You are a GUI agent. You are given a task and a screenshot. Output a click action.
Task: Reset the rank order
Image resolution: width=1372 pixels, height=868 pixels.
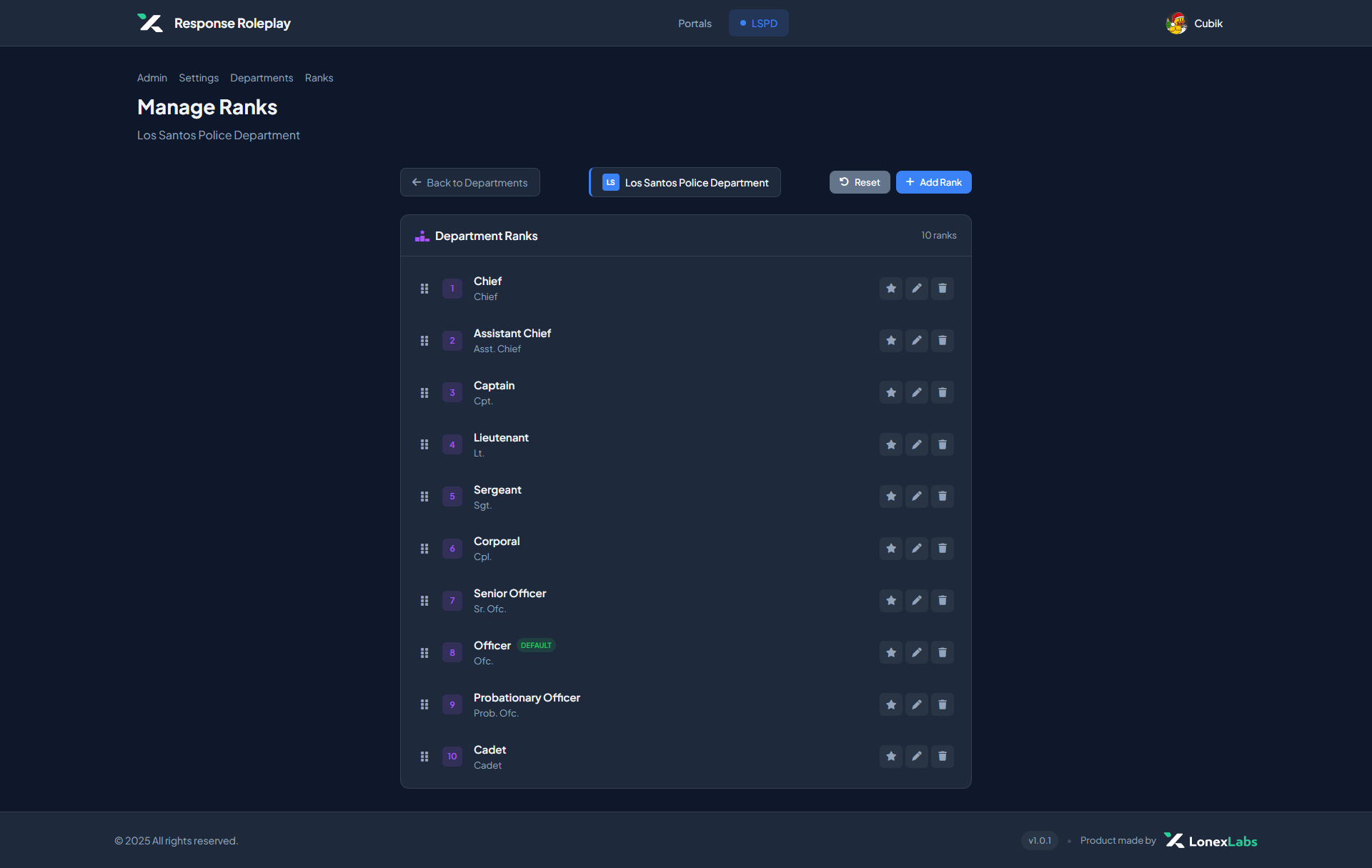pos(860,182)
